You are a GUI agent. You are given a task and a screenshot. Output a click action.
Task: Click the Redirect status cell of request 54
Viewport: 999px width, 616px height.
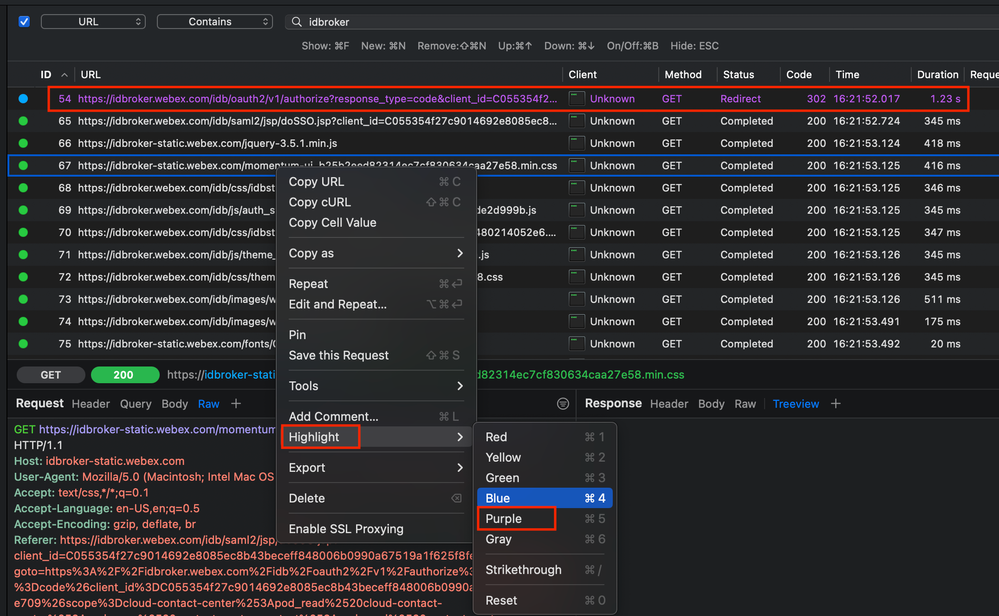[x=740, y=99]
